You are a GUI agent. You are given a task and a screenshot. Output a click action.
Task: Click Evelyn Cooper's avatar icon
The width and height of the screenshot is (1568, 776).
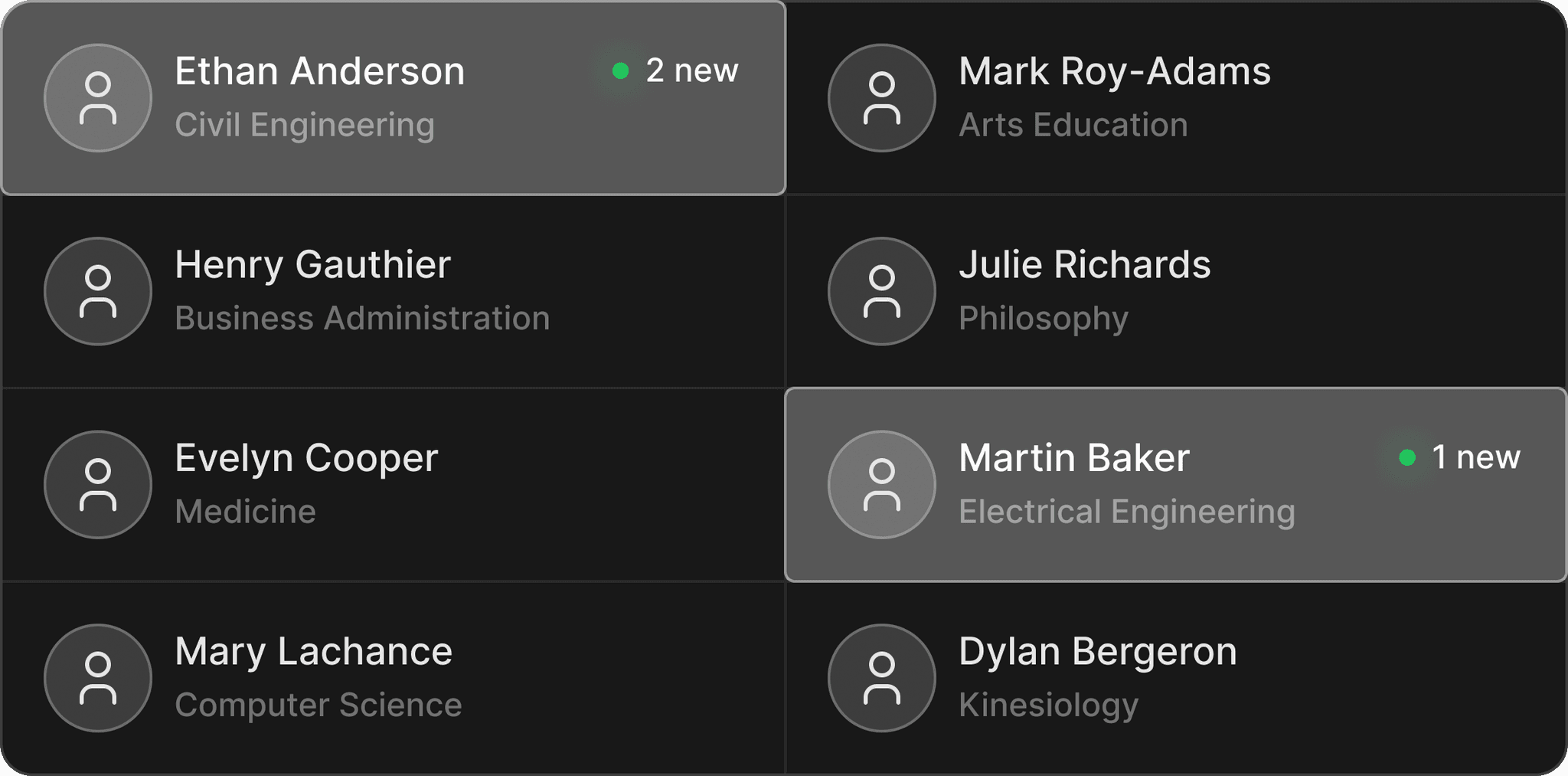[x=98, y=485]
